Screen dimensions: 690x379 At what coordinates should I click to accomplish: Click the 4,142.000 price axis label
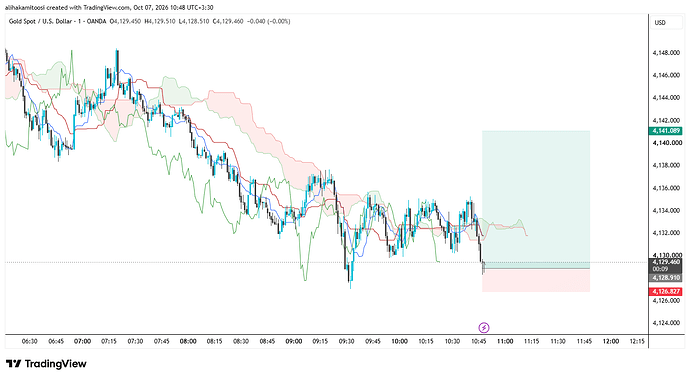click(666, 120)
